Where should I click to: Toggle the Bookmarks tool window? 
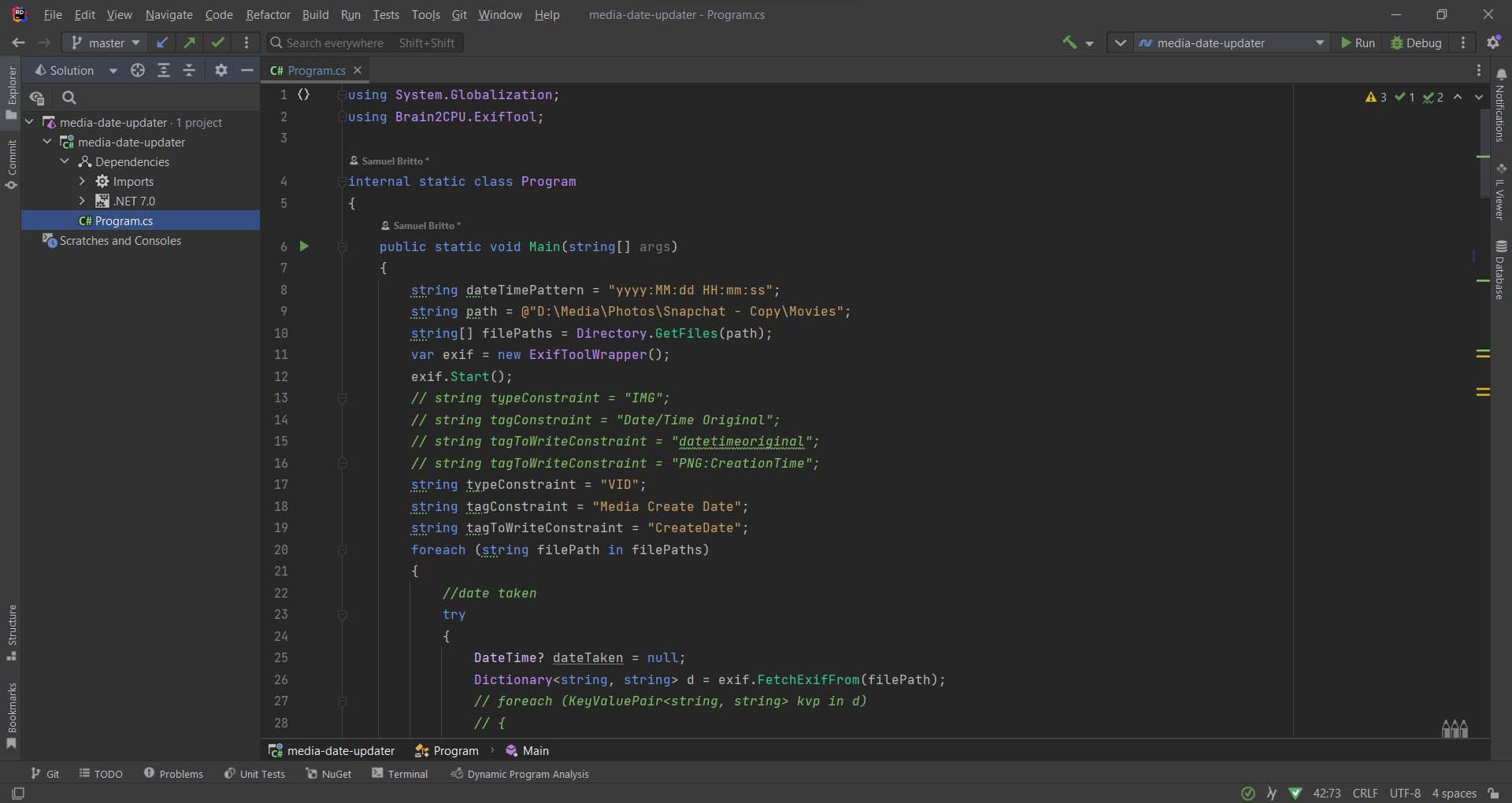[11, 715]
